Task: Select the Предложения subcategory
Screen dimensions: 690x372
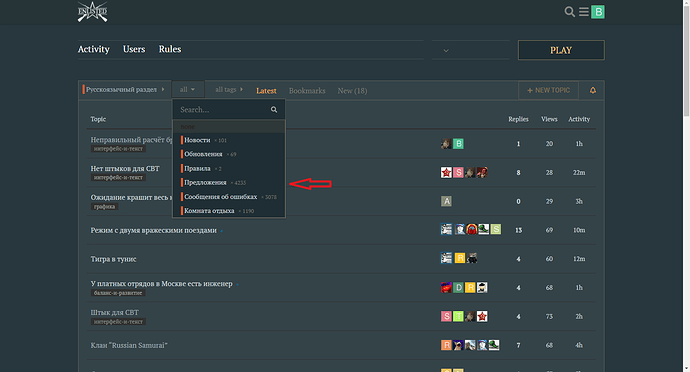Action: pos(229,182)
